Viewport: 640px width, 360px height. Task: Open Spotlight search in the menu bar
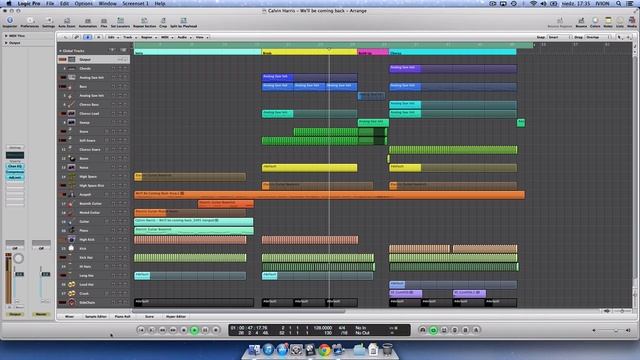(x=619, y=3)
